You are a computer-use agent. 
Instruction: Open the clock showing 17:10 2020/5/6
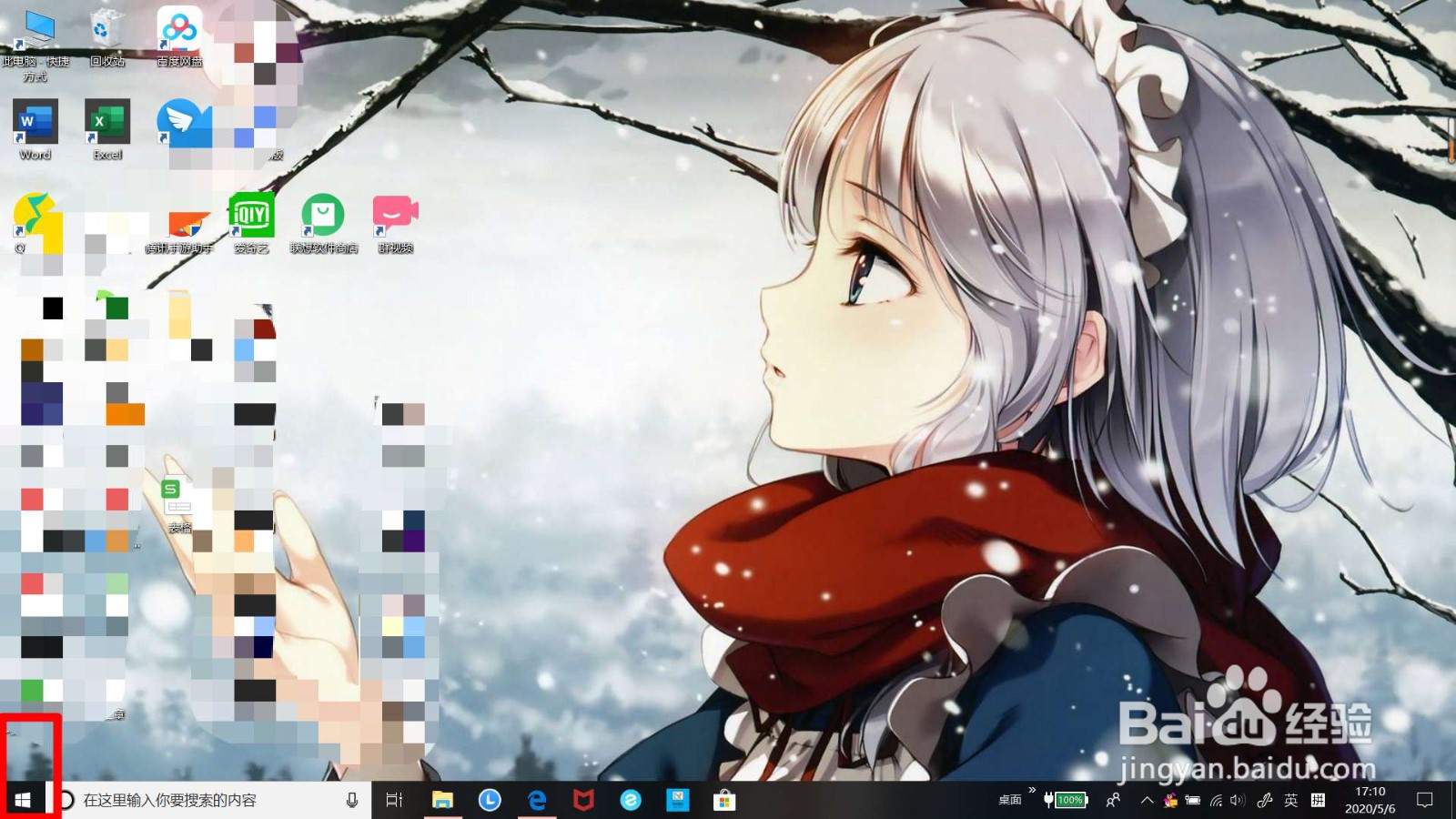click(1370, 800)
